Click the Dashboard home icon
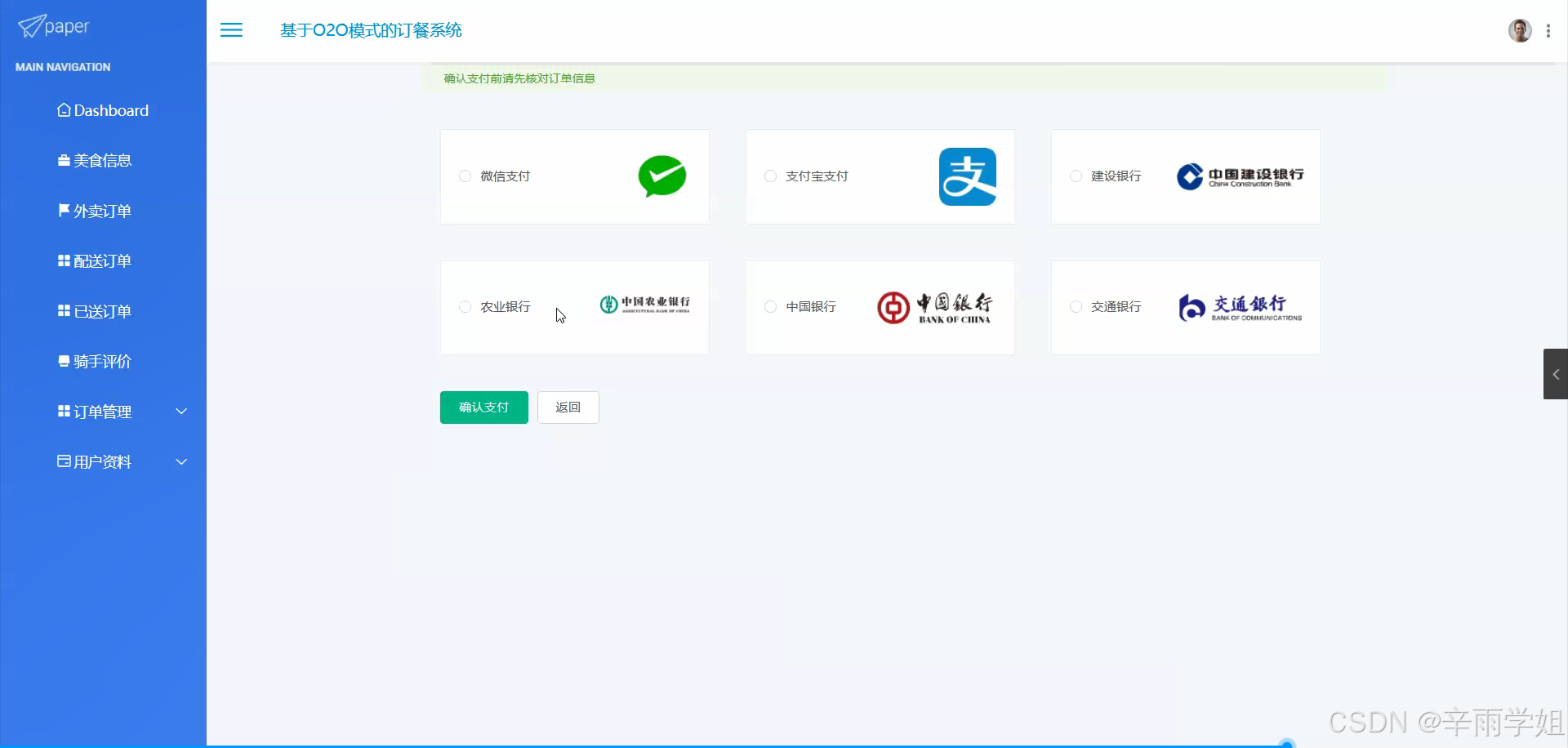 (x=64, y=110)
